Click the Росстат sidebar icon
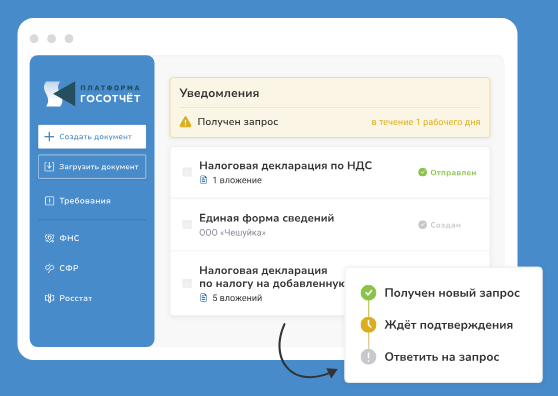Screen dimensions: 558x396 tap(49, 298)
